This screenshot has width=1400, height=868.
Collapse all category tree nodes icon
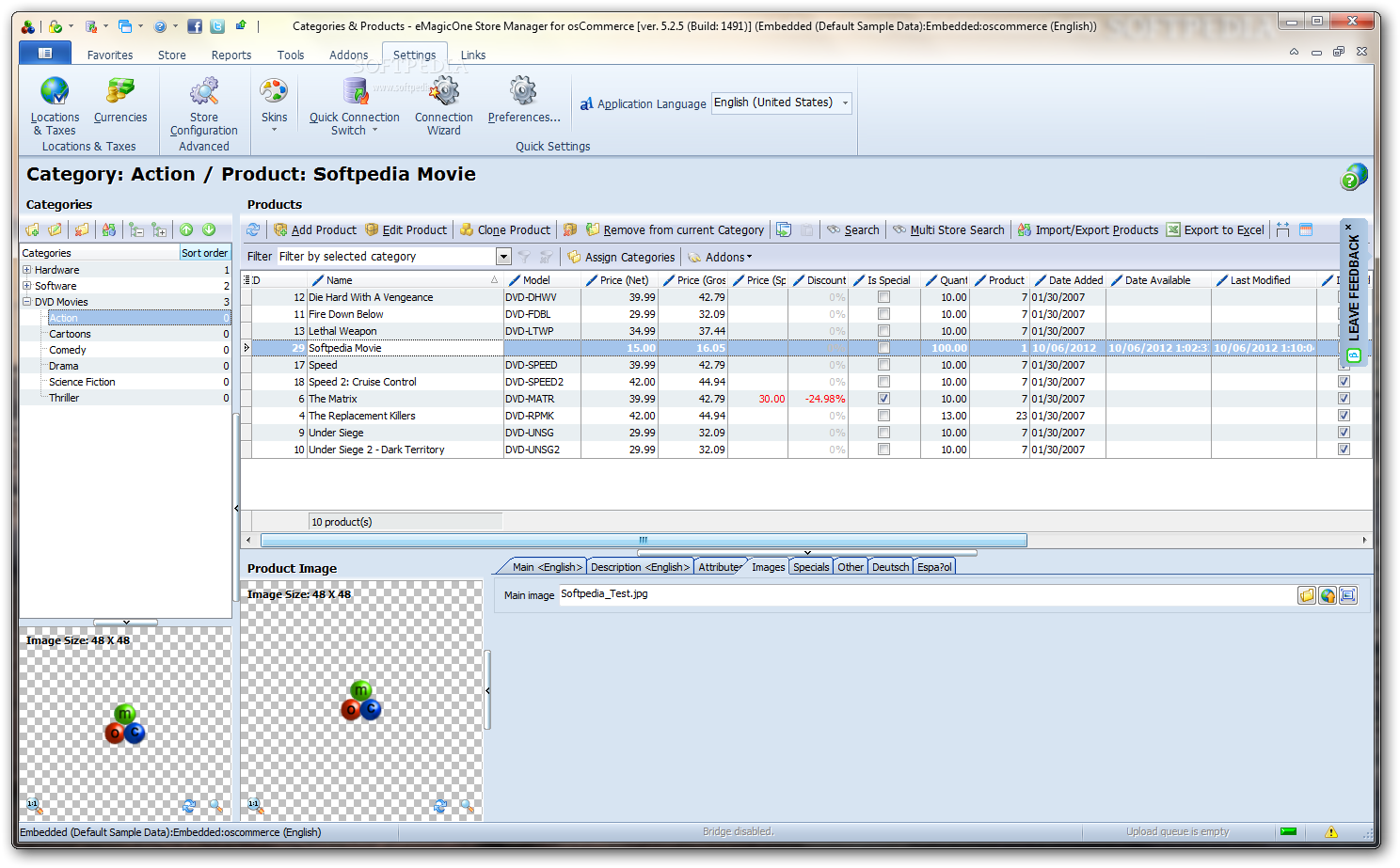pyautogui.click(x=136, y=229)
